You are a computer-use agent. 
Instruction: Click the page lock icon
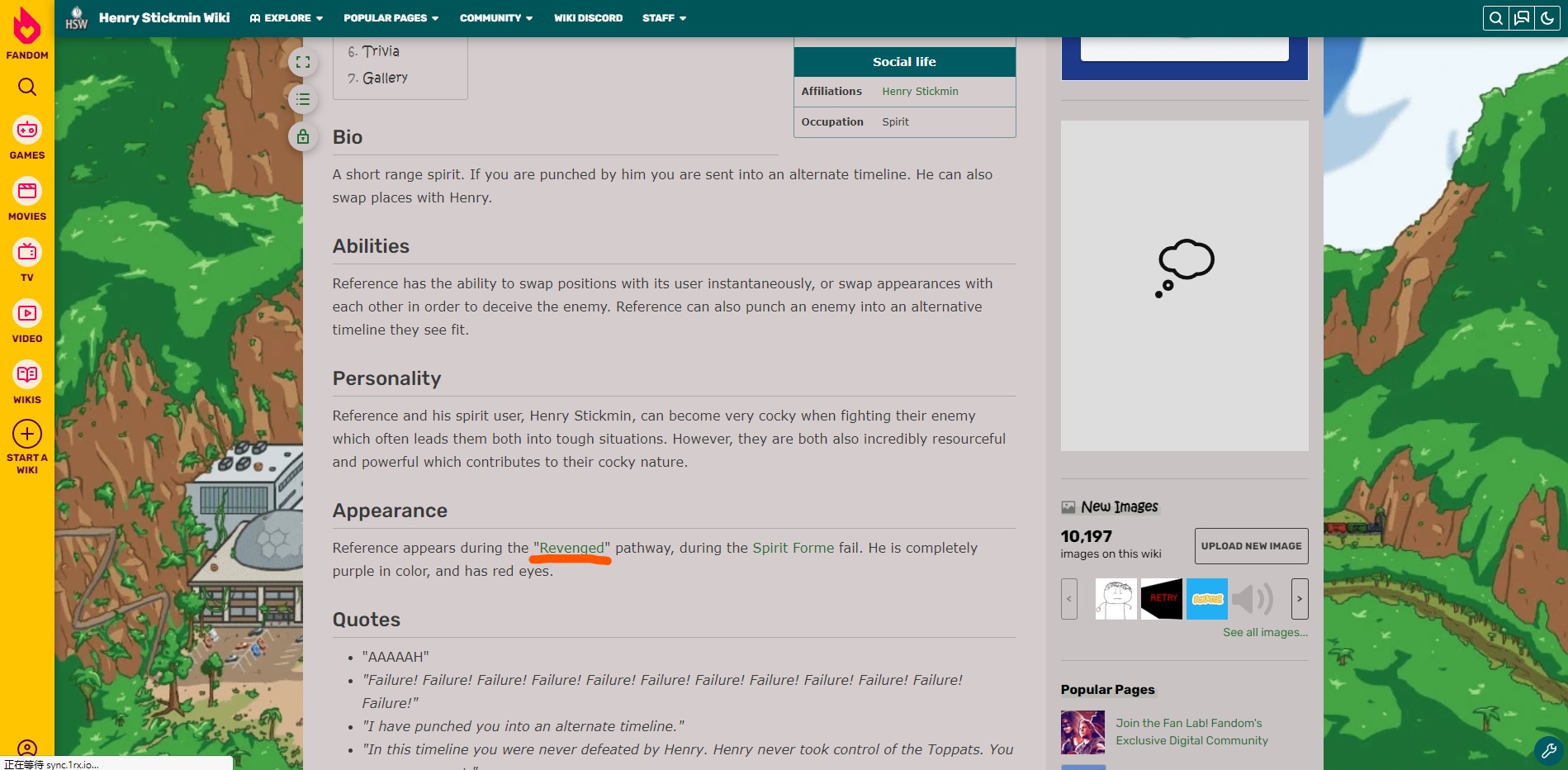[303, 136]
